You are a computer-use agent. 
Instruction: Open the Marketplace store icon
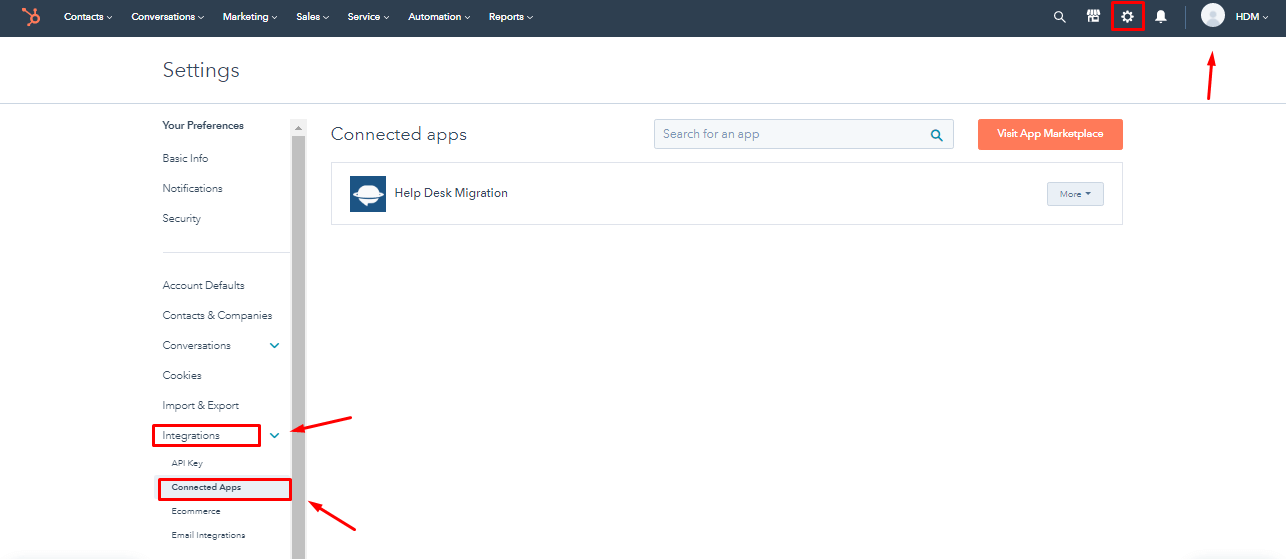click(x=1093, y=17)
